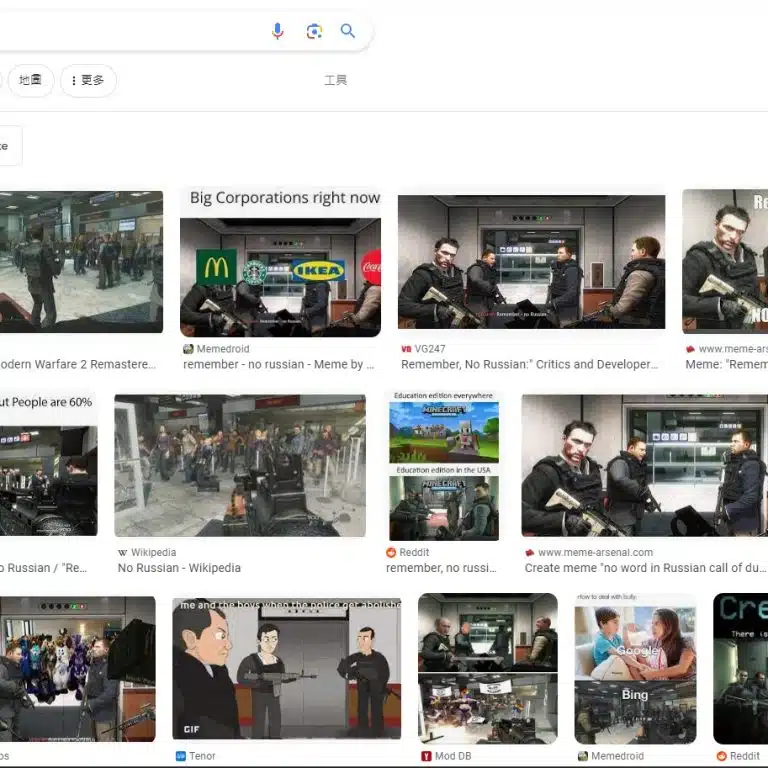Click inside the search text field

click(x=130, y=31)
